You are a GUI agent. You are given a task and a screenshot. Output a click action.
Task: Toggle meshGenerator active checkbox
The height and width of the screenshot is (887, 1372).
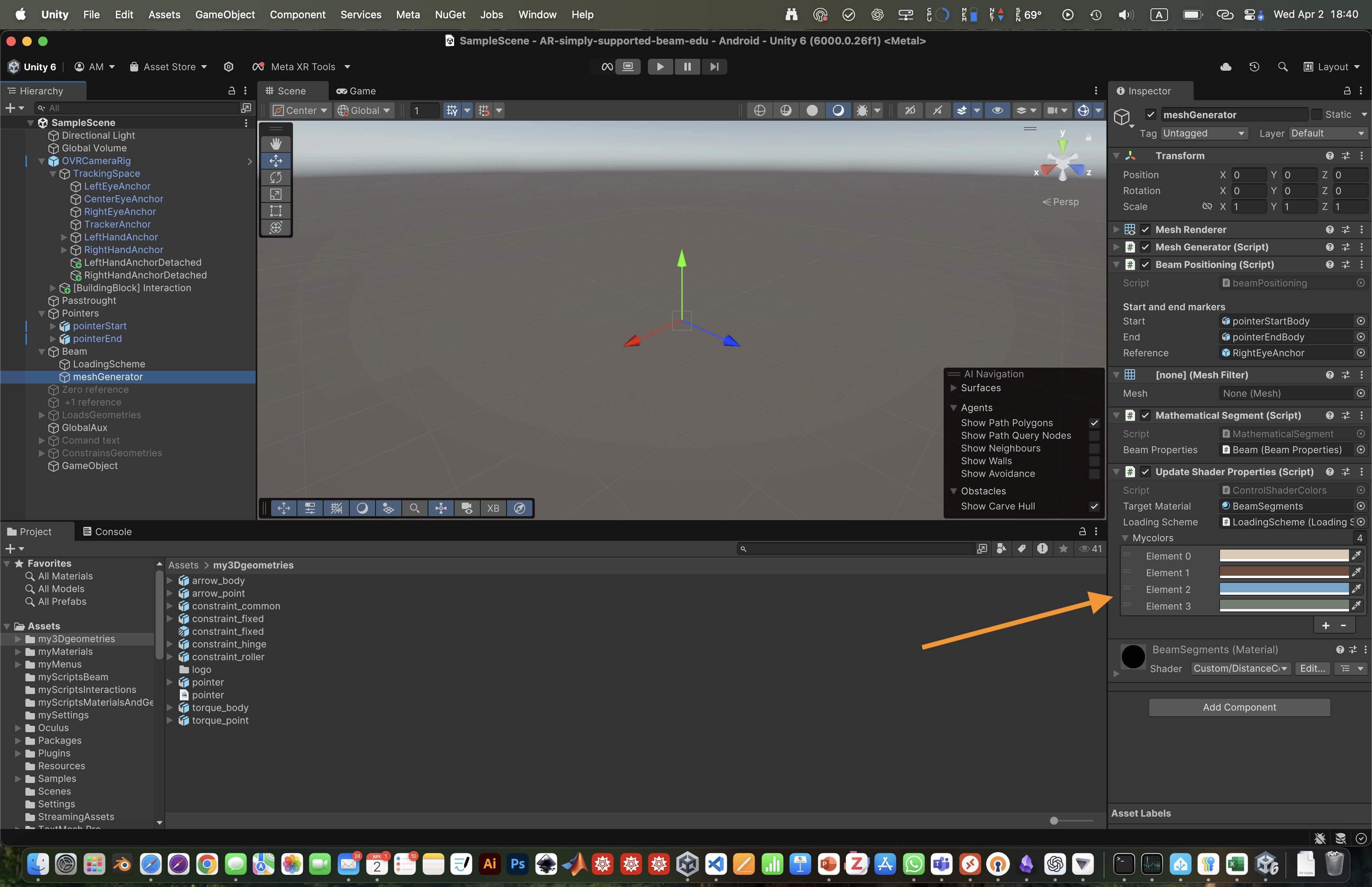[x=1150, y=115]
